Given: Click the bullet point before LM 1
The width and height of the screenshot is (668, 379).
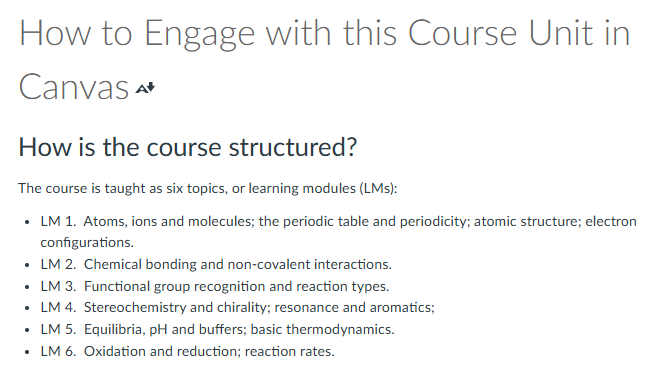Looking at the screenshot, I should pyautogui.click(x=27, y=222).
